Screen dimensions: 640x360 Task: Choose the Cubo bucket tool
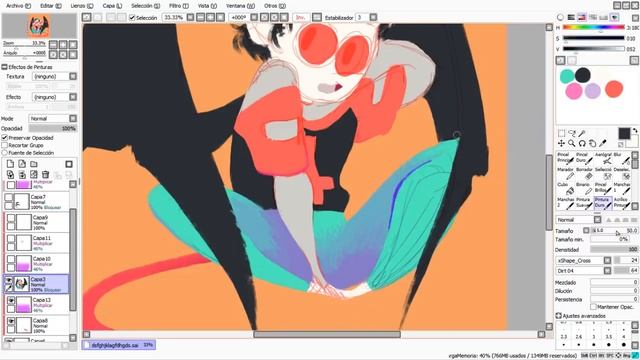[x=566, y=189]
